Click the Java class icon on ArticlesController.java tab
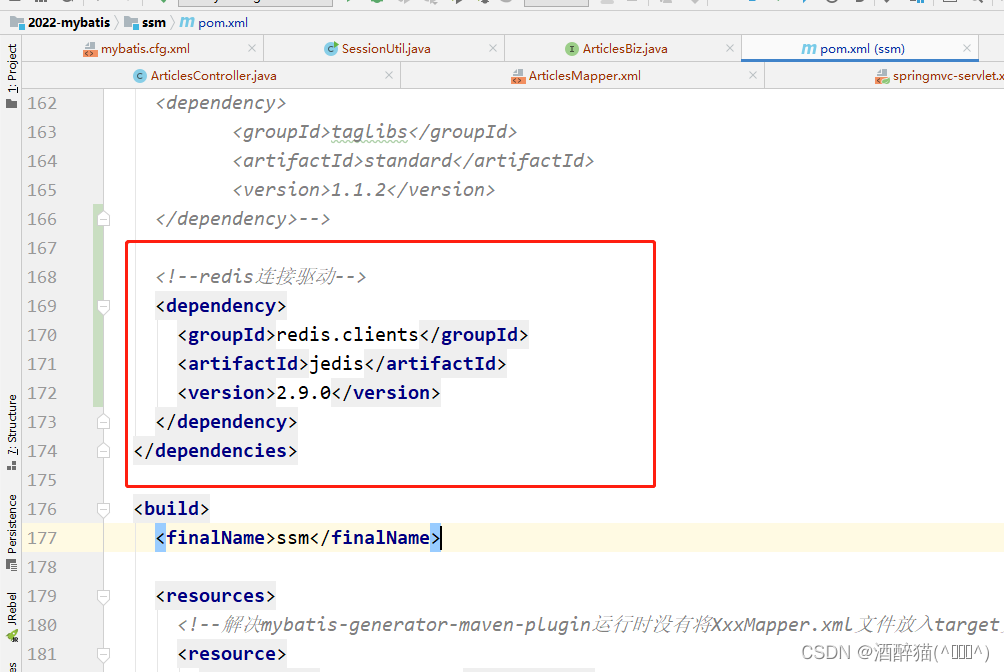This screenshot has height=672, width=1004. click(142, 75)
